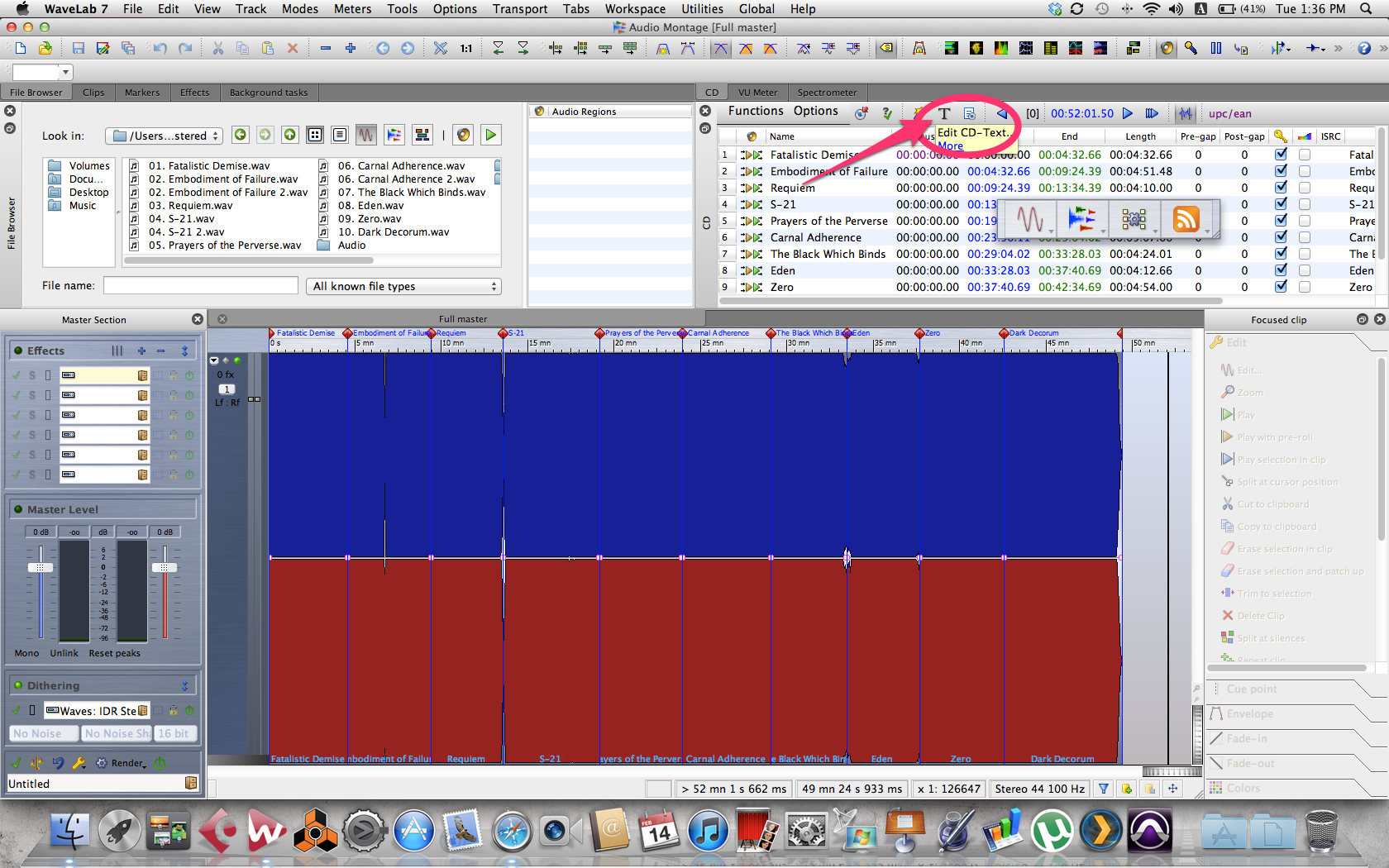This screenshot has height=868, width=1389.
Task: Click the previous track blue arrow in CD panel
Action: point(1002,114)
